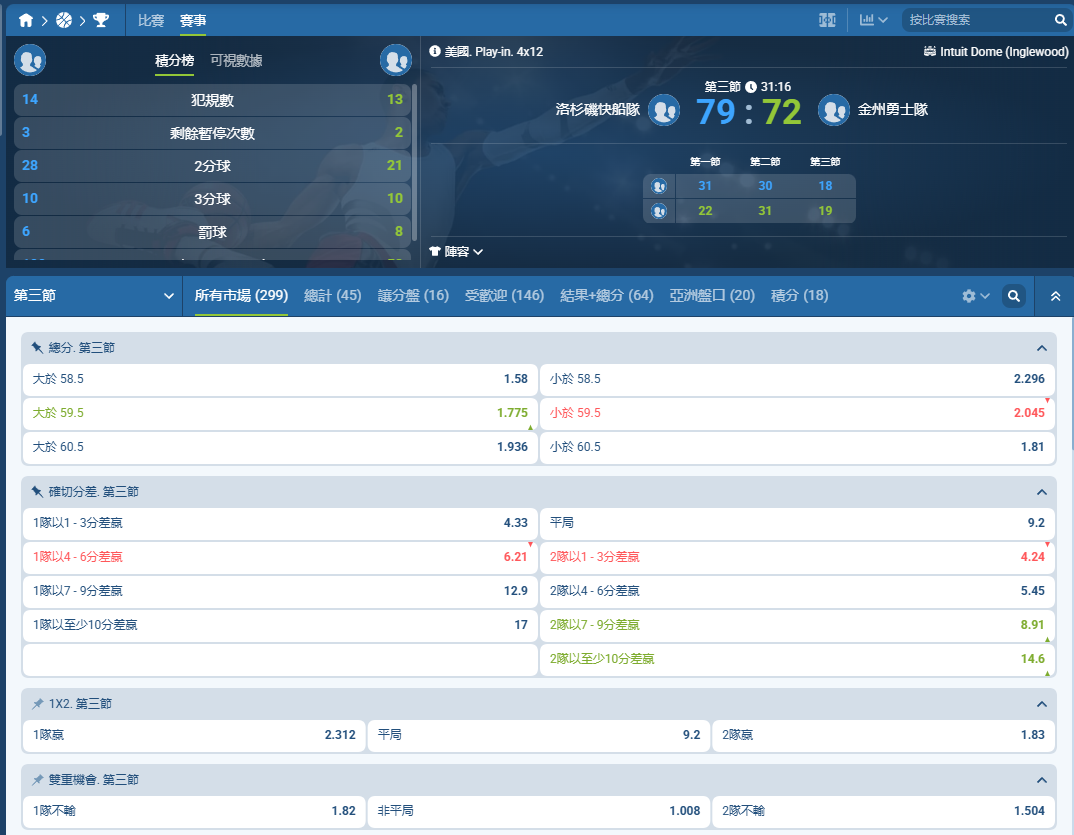Toggle the pin on 1X2. 第三節 market

click(38, 704)
